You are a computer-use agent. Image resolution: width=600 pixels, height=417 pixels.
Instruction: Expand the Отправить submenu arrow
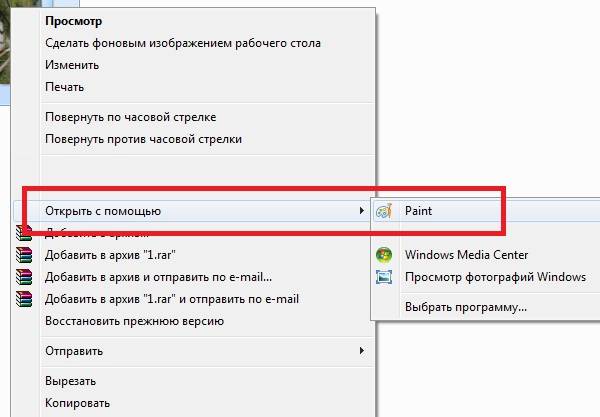(361, 350)
